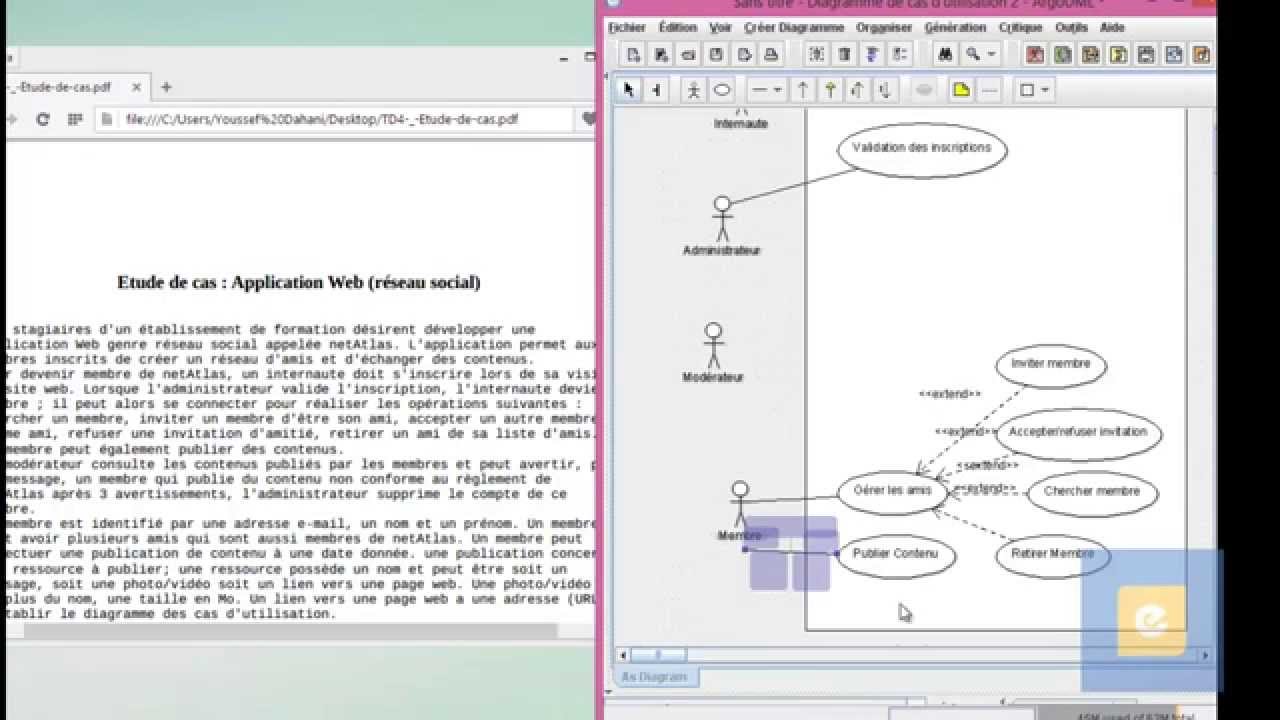Open the Zoom dropdown arrow
This screenshot has height=720, width=1280.
click(991, 54)
